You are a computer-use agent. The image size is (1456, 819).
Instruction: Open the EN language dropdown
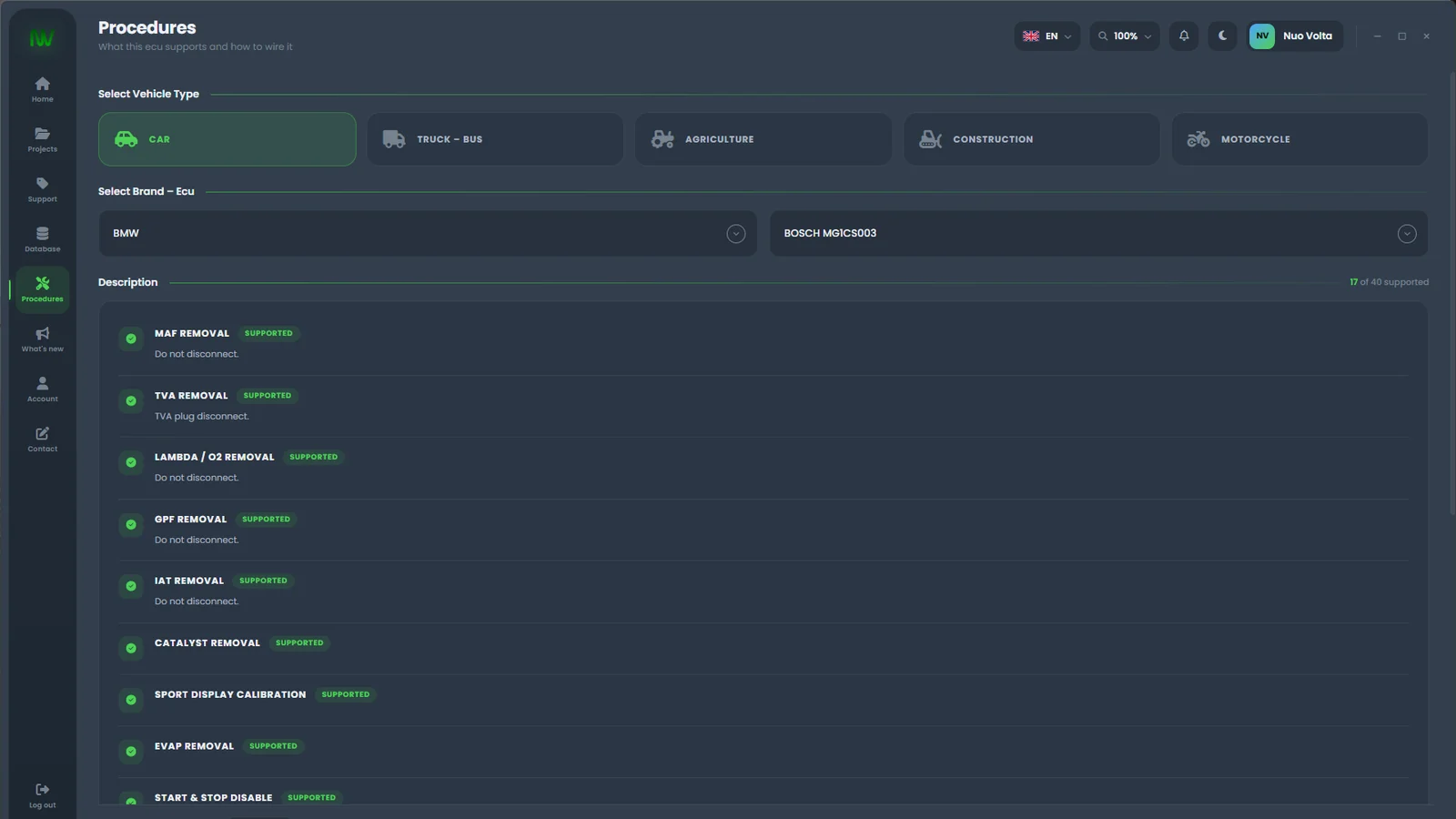tap(1047, 36)
